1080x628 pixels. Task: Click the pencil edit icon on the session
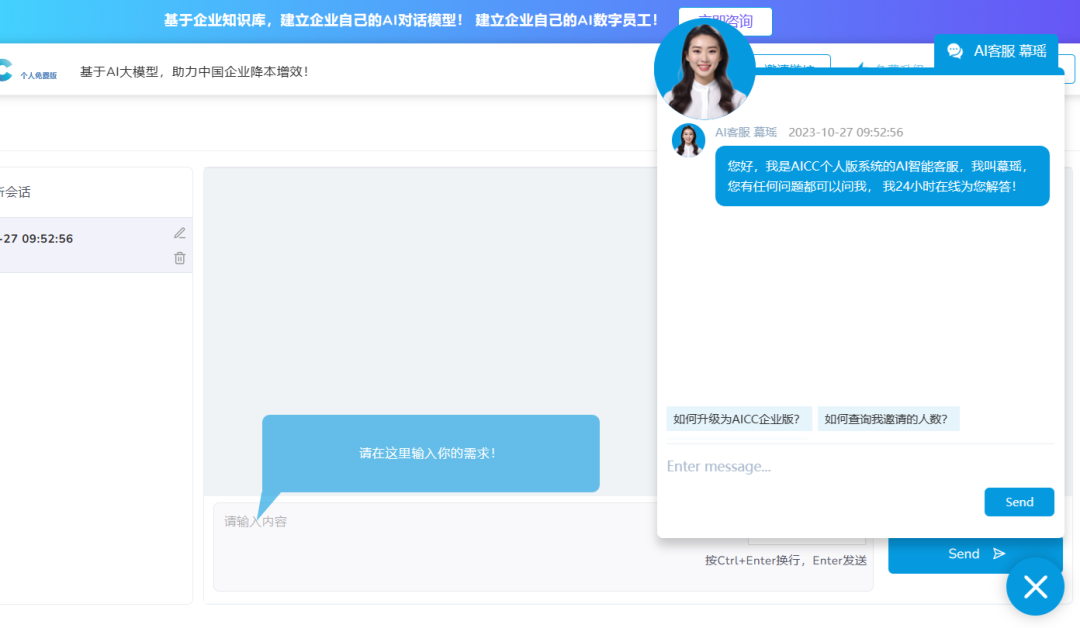180,233
